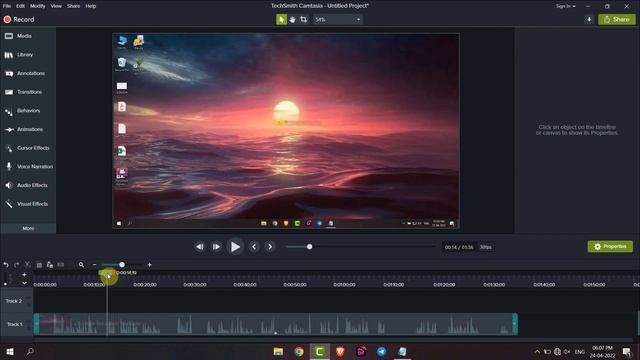The height and width of the screenshot is (360, 640).
Task: Open the canvas zoom 54% dropdown
Action: click(x=338, y=19)
